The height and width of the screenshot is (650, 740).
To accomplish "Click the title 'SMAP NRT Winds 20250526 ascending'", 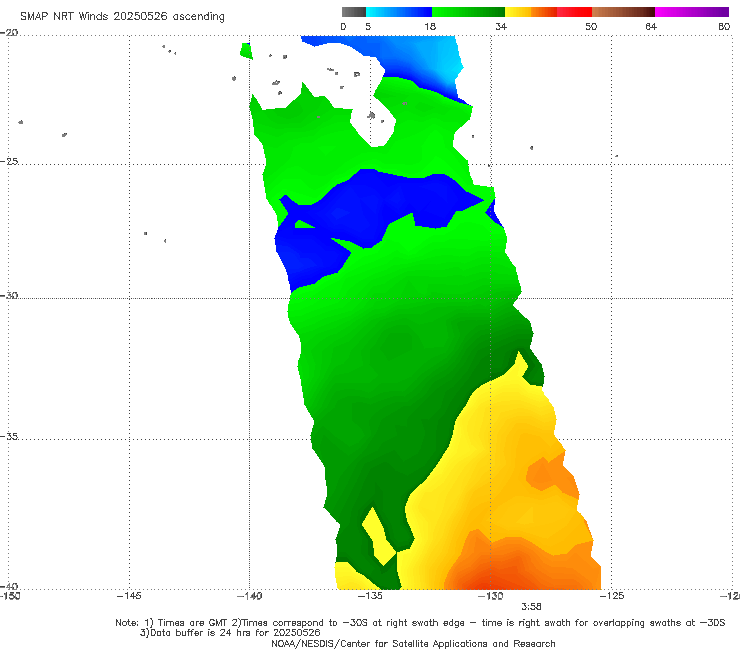I will [122, 17].
